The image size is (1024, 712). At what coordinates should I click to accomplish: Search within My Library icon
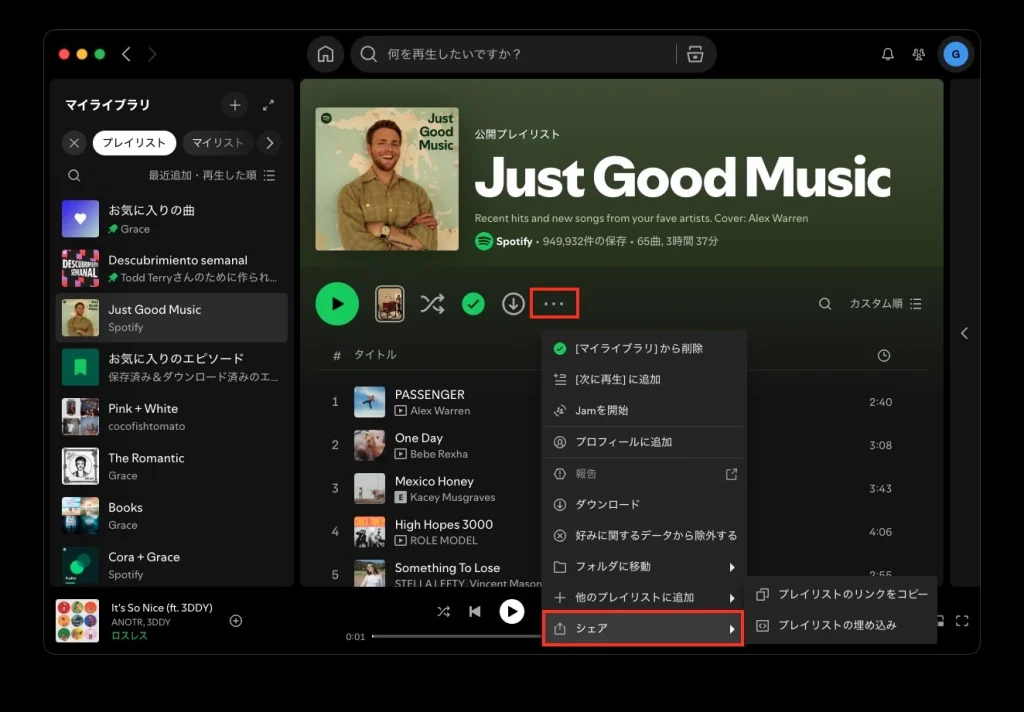coord(74,175)
